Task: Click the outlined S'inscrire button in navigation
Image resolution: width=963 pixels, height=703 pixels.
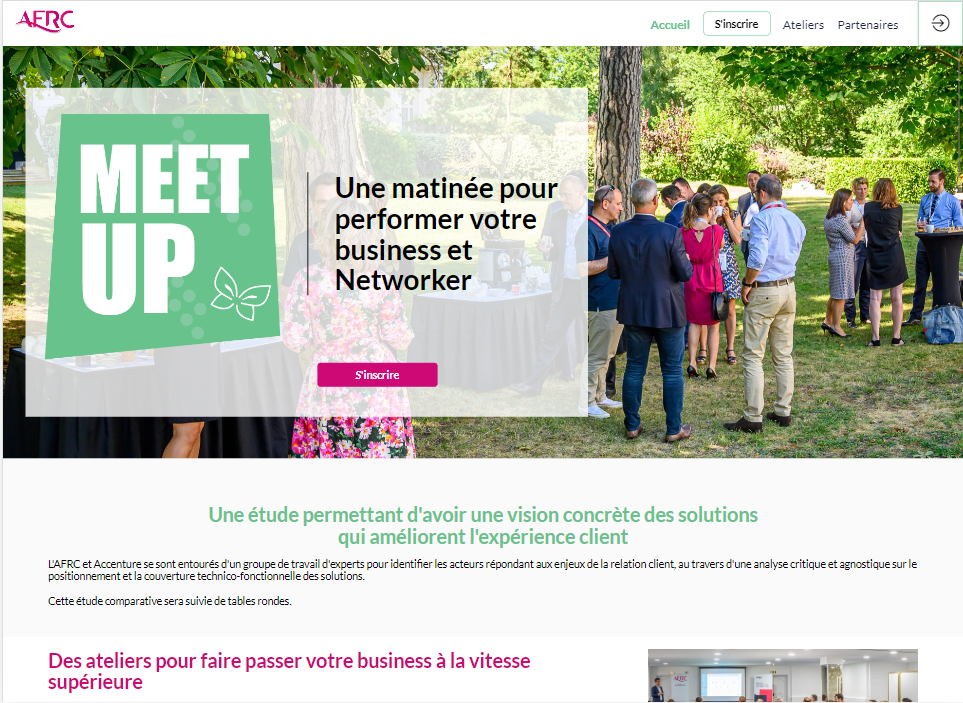Action: [736, 24]
